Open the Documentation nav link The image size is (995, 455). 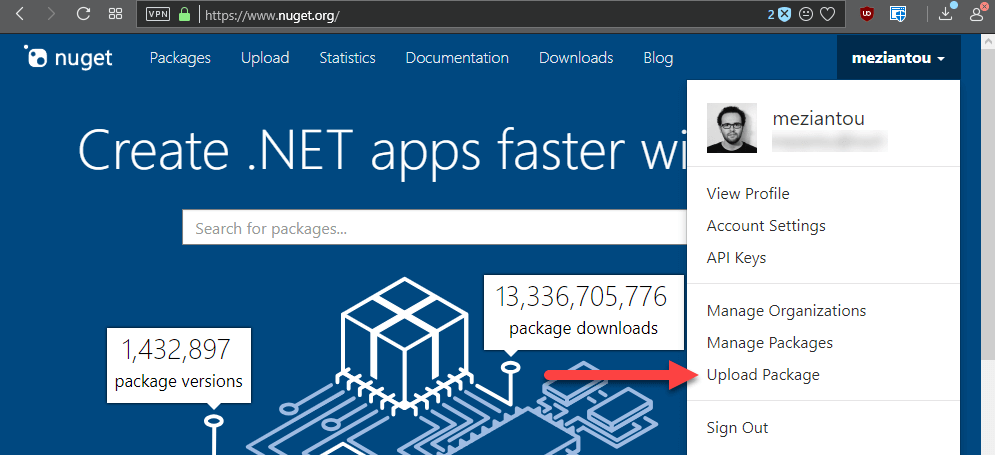tap(457, 58)
